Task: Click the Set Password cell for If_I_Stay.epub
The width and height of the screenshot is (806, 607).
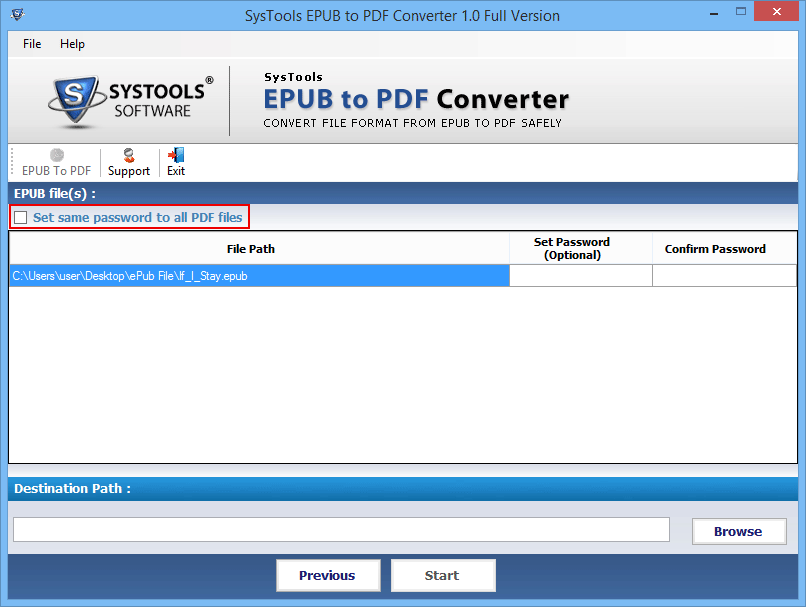Action: 581,276
